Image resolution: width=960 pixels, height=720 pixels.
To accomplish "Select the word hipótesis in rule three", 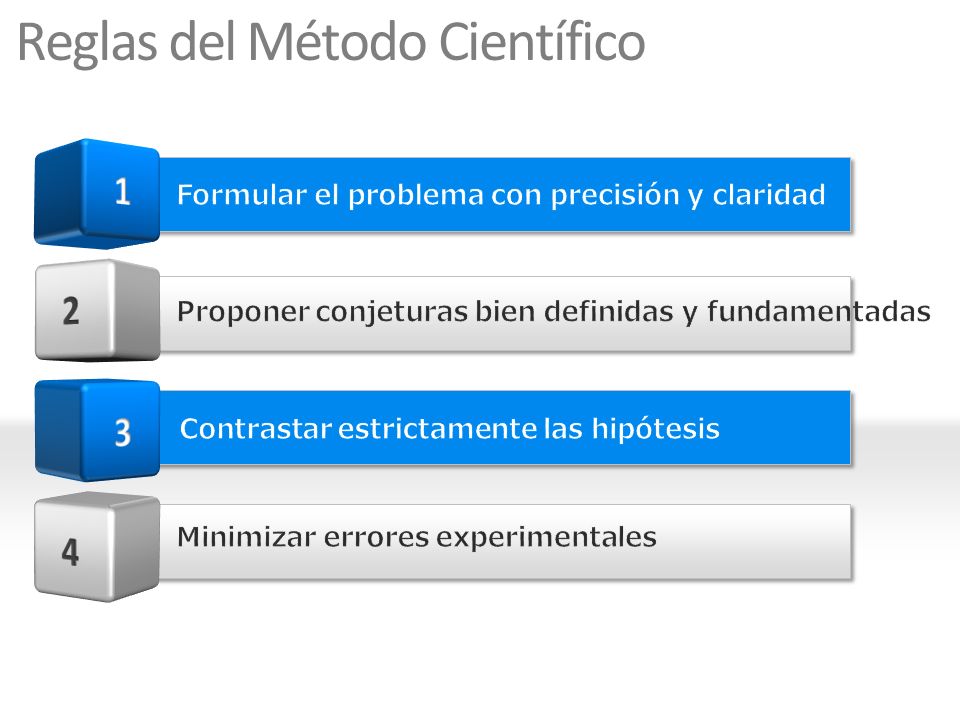I will pos(655,429).
